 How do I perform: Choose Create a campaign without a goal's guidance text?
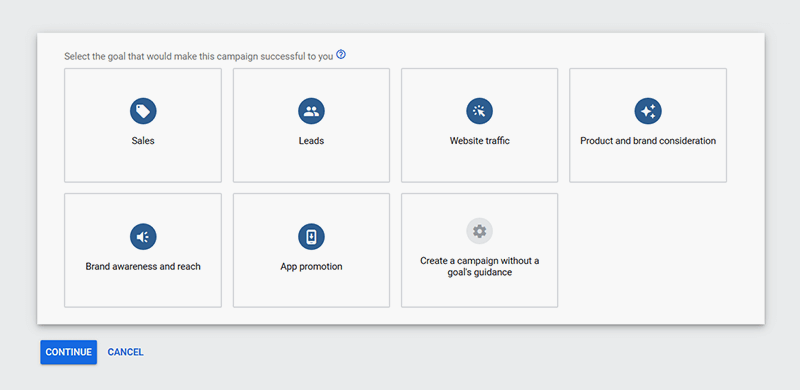[480, 266]
